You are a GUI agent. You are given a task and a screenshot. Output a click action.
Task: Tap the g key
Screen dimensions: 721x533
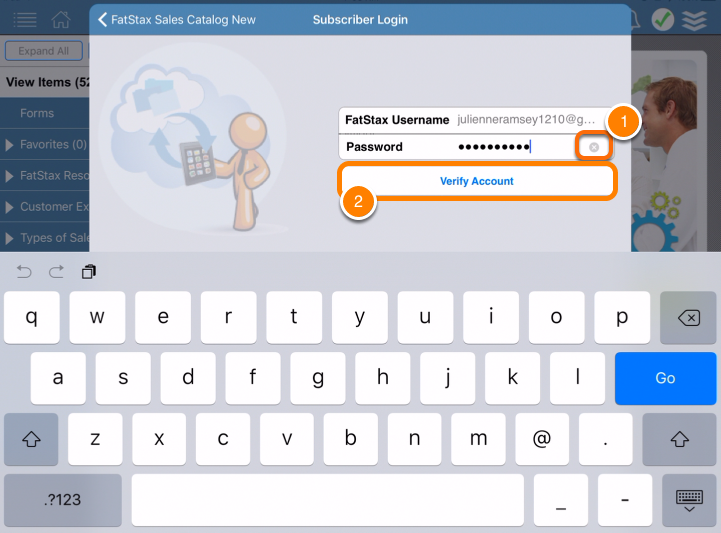(x=318, y=378)
